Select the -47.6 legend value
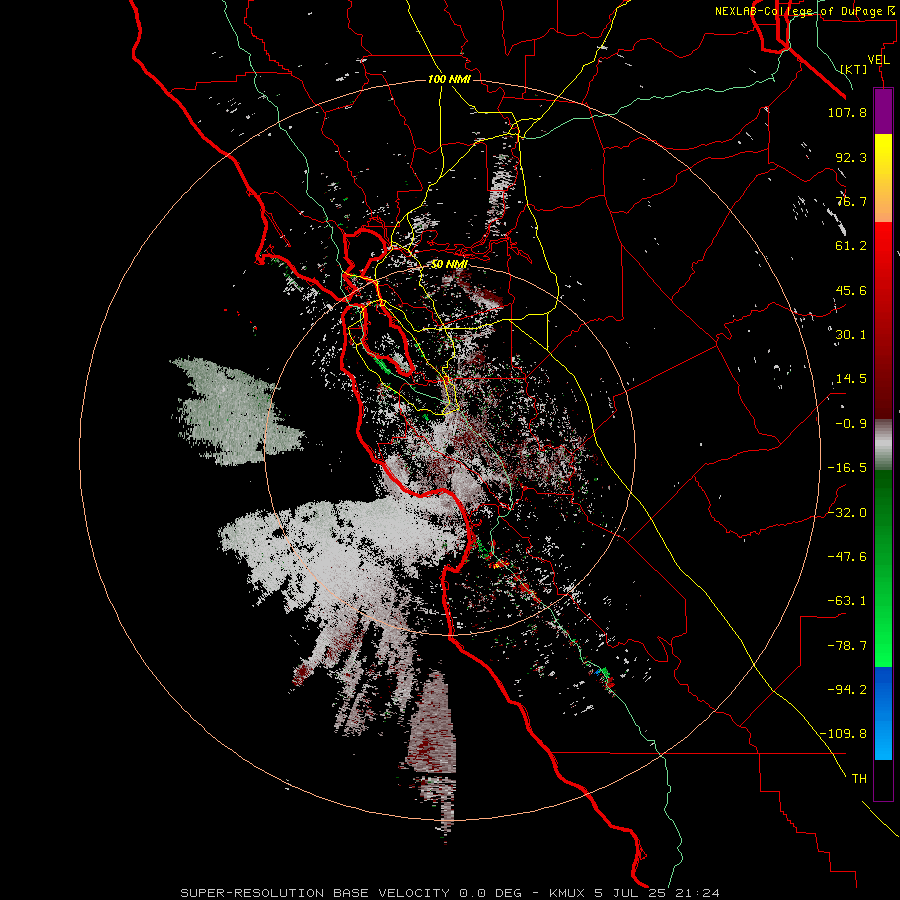This screenshot has height=900, width=900. [847, 556]
